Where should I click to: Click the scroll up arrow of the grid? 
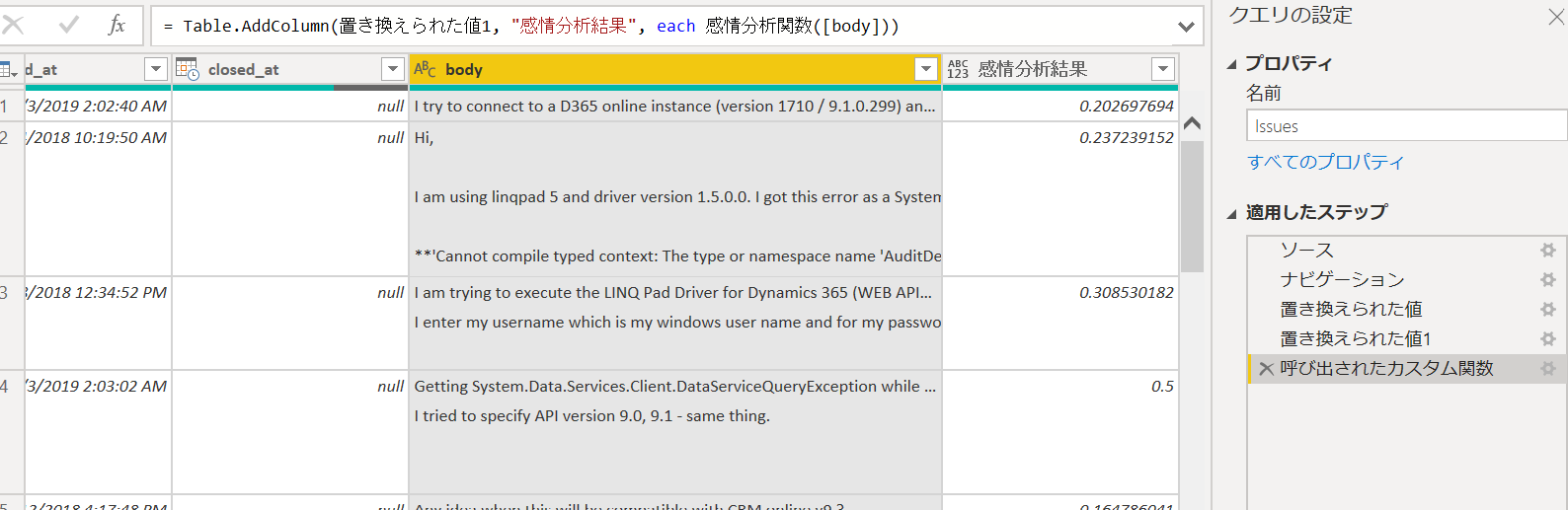click(1192, 123)
